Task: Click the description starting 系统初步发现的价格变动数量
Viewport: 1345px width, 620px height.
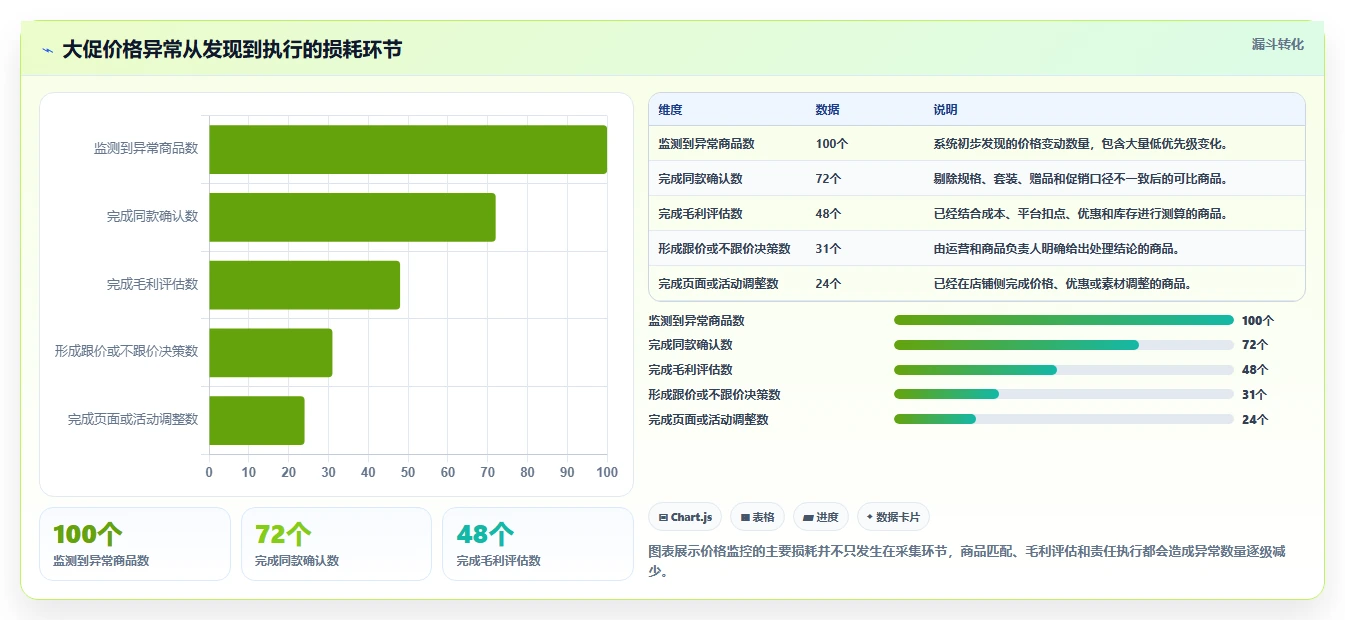Action: [x=1080, y=144]
